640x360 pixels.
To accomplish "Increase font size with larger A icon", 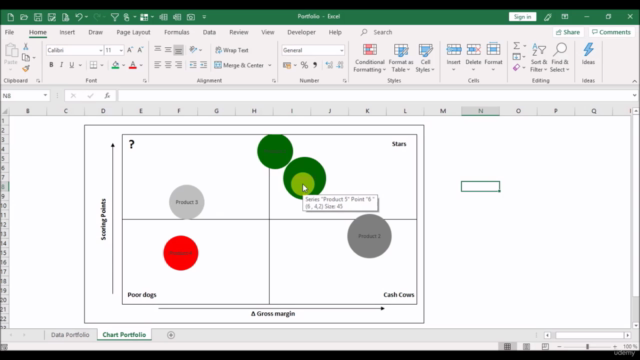I will pyautogui.click(x=130, y=50).
